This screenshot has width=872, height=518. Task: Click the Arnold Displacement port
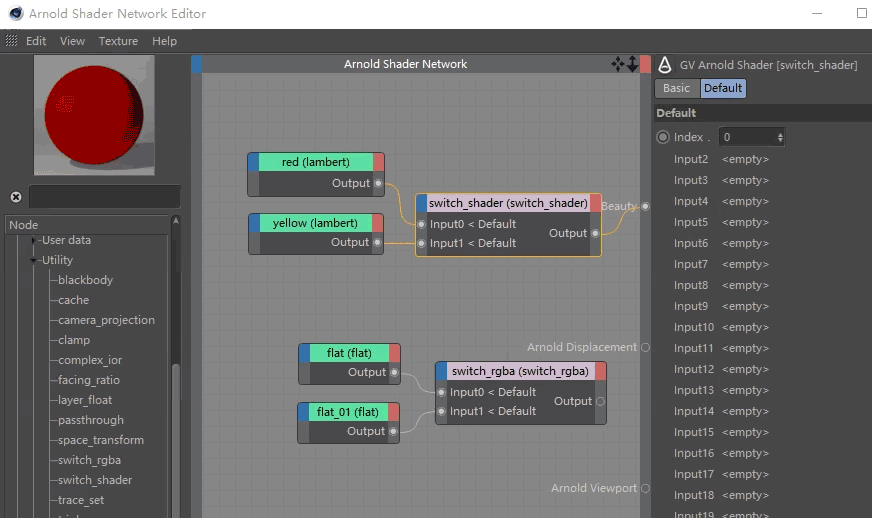(x=645, y=347)
